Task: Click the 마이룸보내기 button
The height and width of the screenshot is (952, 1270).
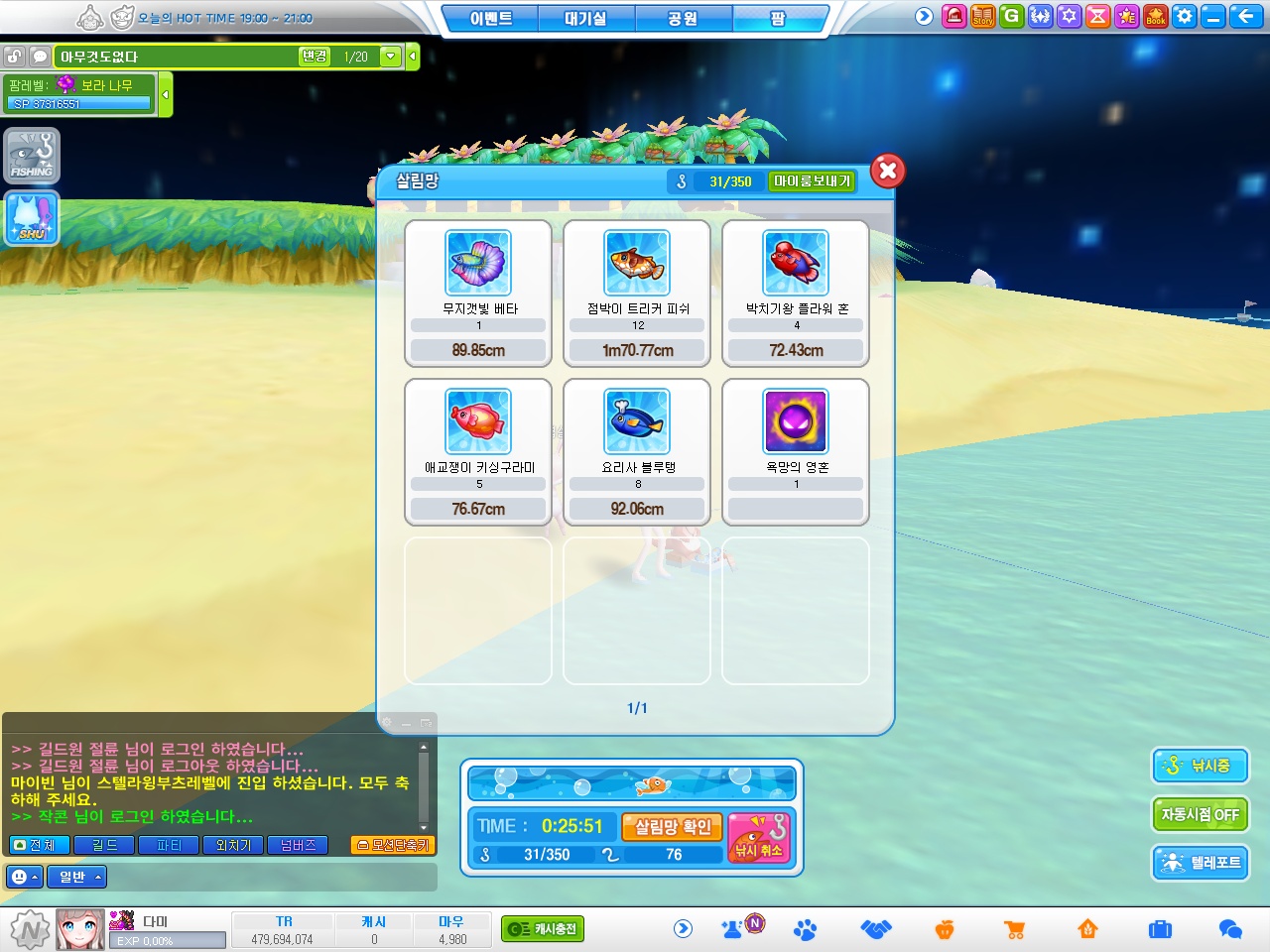Action: 812,181
